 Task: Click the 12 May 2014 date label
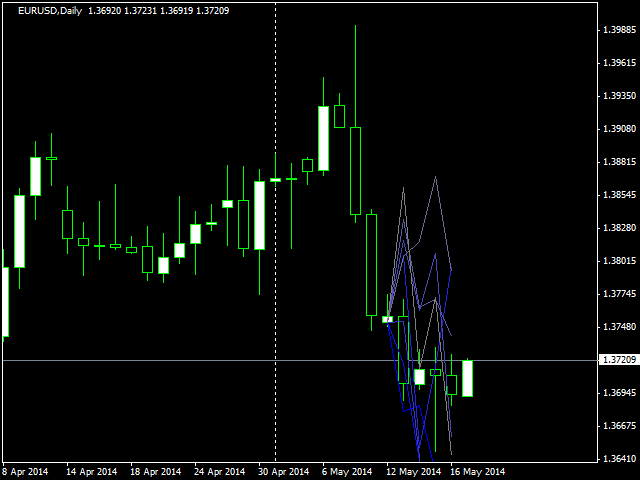(x=414, y=472)
